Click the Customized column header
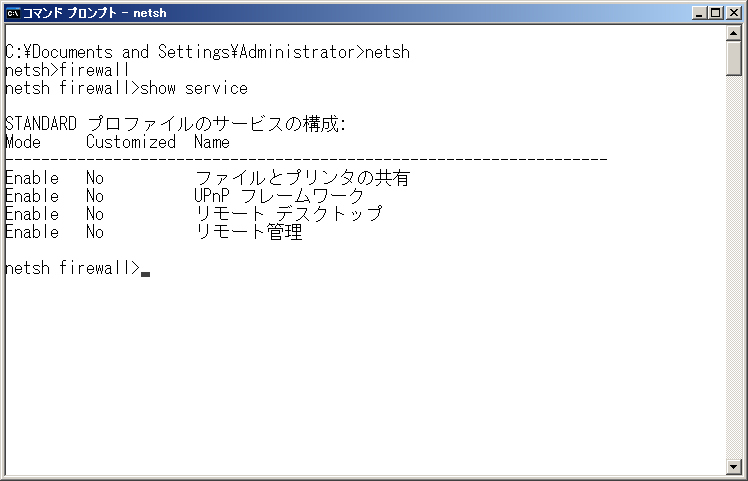Image resolution: width=748 pixels, height=481 pixels. tap(131, 142)
